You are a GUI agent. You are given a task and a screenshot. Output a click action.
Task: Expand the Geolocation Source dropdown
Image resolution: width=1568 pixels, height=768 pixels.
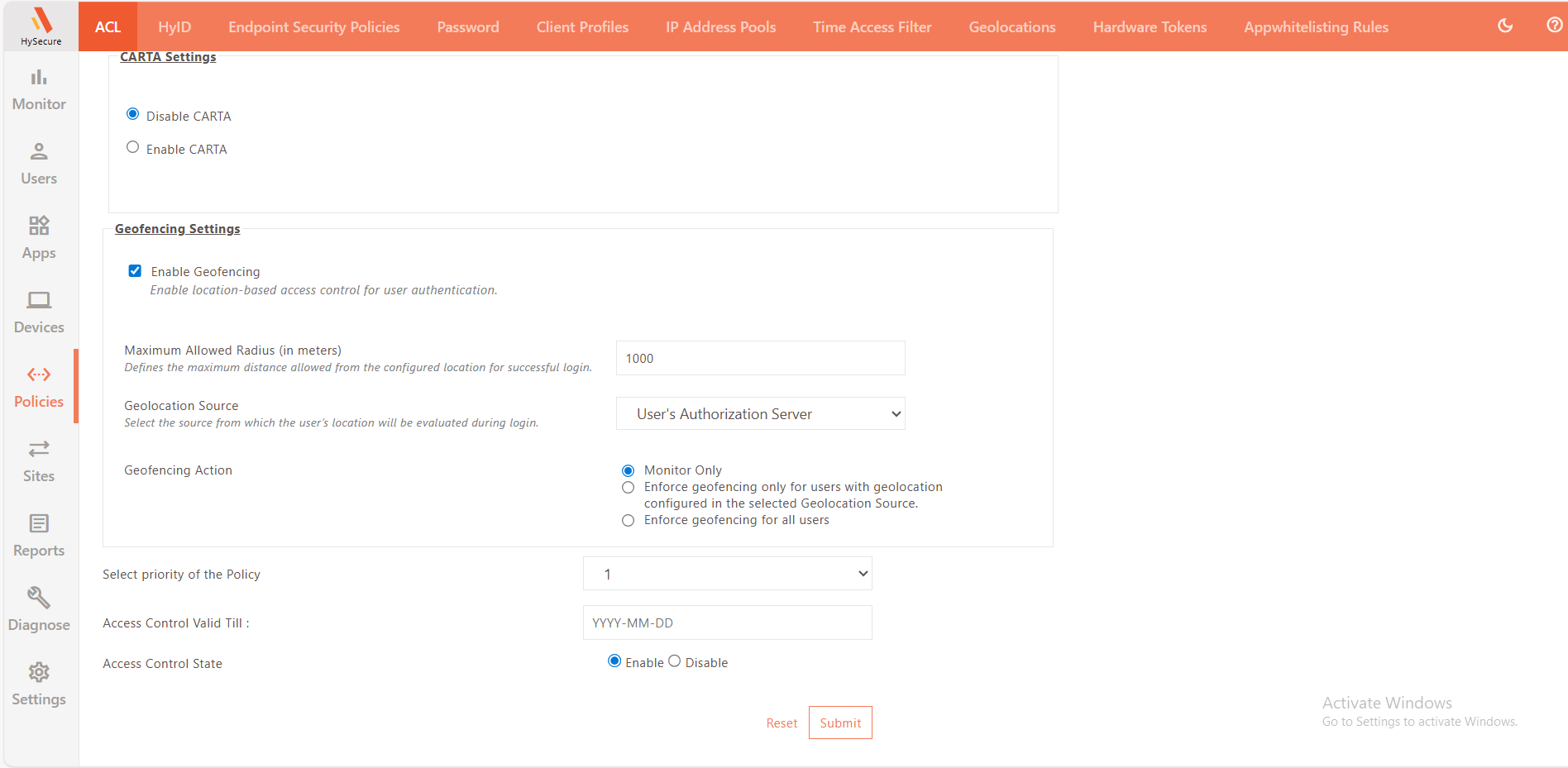tap(760, 414)
